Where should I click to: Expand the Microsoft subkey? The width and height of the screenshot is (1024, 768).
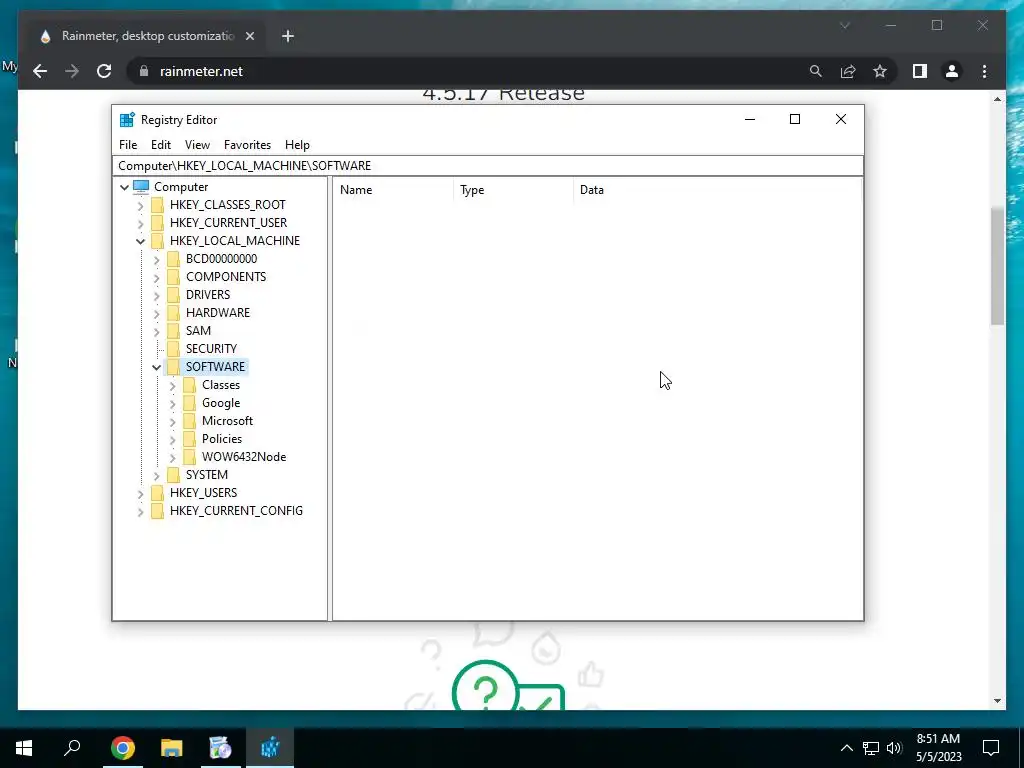click(x=172, y=421)
